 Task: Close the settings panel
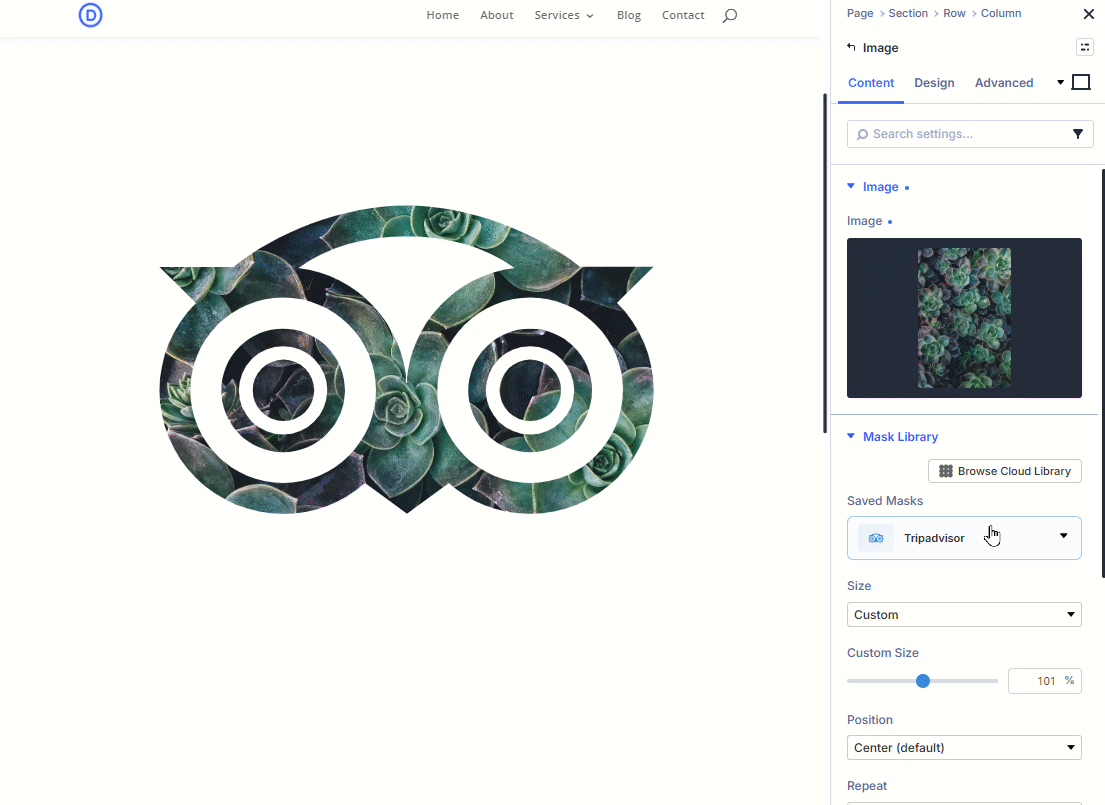(1088, 13)
